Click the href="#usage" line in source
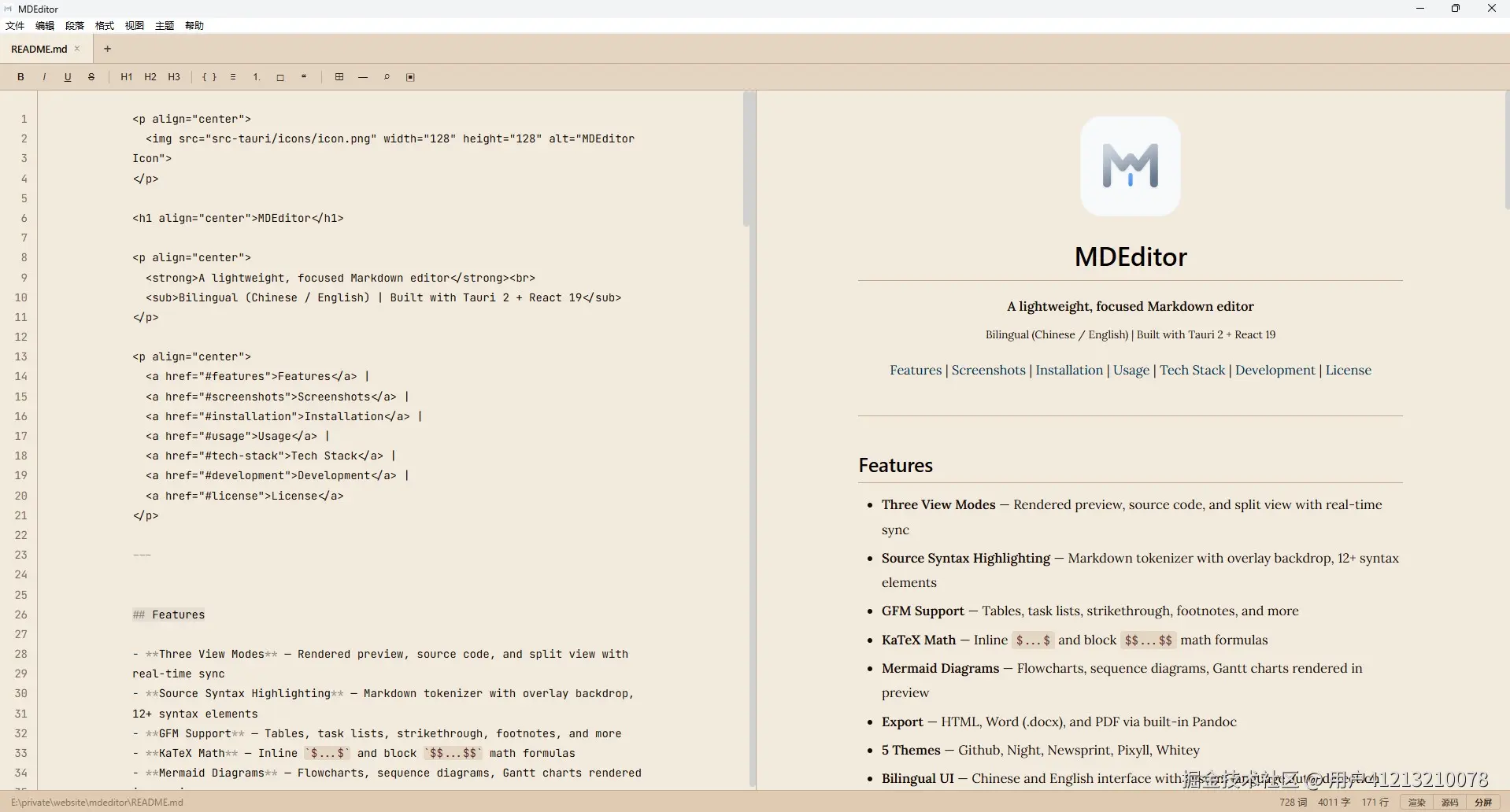 point(237,436)
